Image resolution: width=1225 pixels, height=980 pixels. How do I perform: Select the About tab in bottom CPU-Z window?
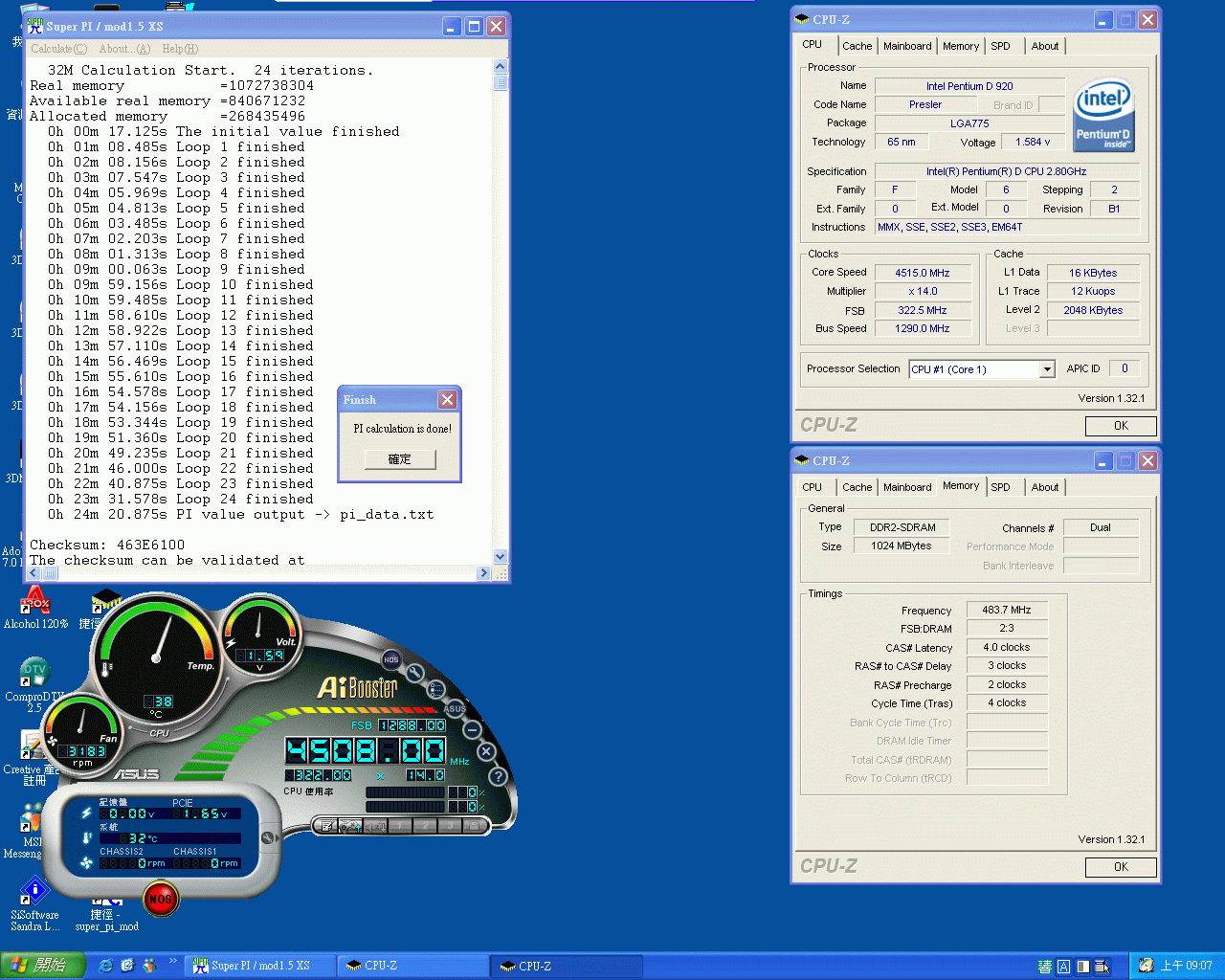(1045, 487)
